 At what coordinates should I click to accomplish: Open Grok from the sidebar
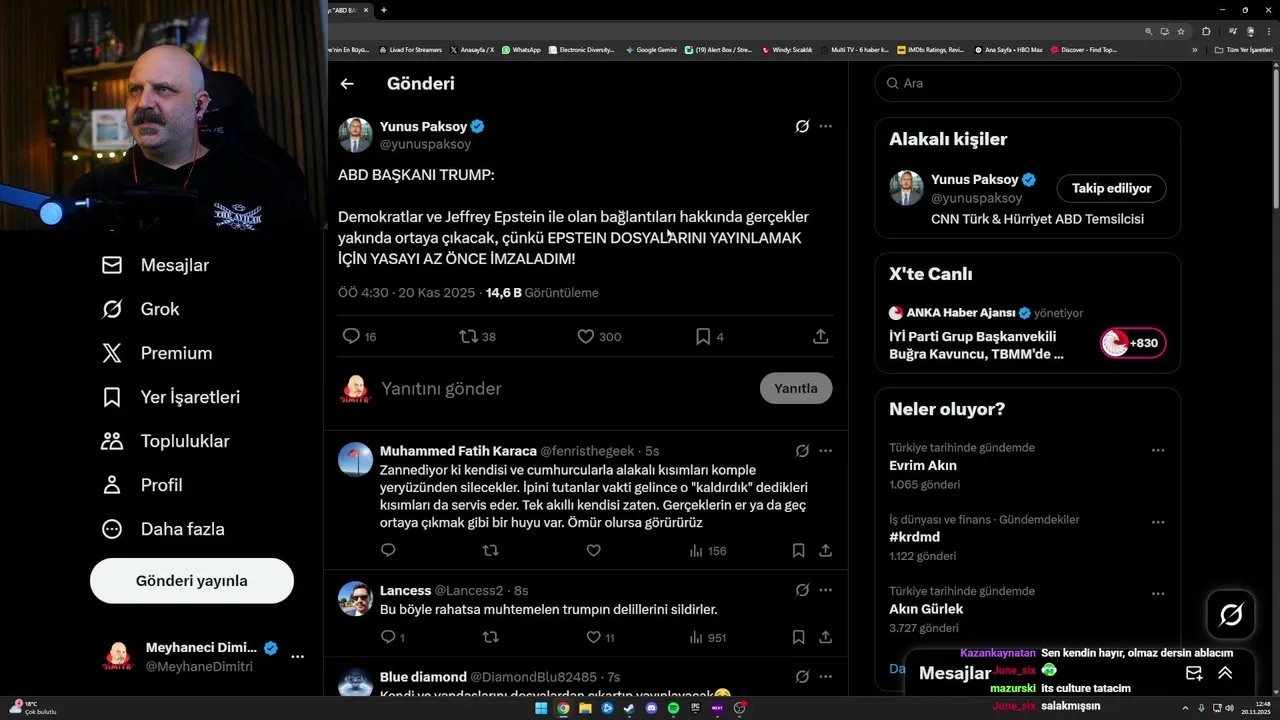click(141, 309)
